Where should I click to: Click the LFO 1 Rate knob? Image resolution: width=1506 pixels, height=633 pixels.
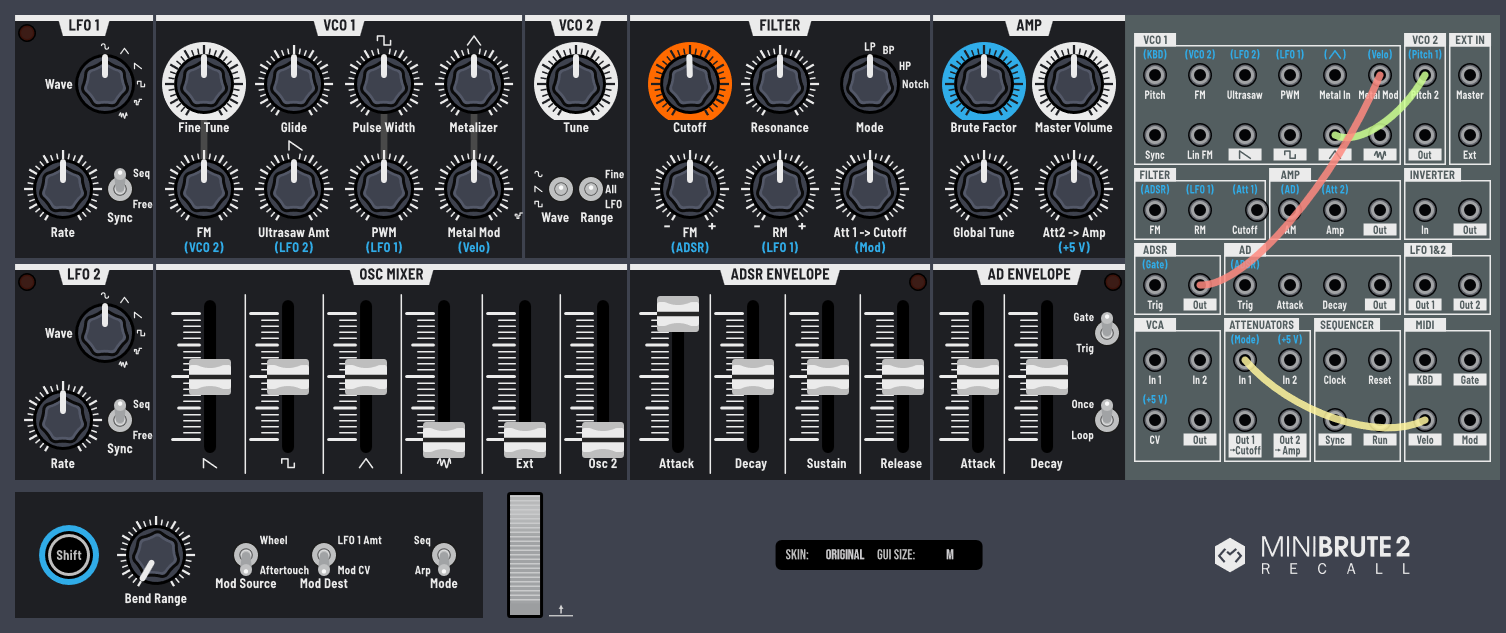coord(63,187)
